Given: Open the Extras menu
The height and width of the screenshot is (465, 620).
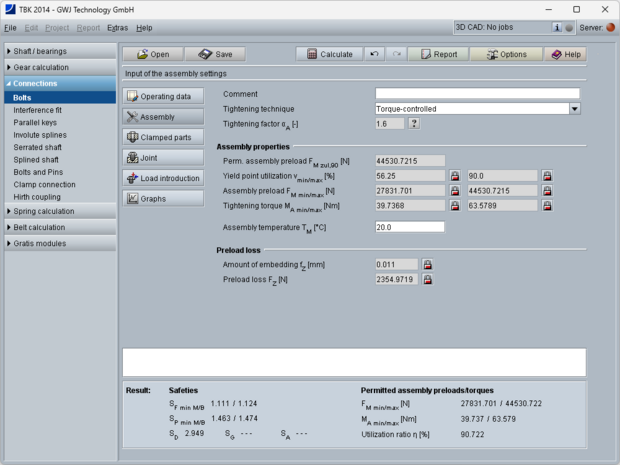Looking at the screenshot, I should [117, 28].
